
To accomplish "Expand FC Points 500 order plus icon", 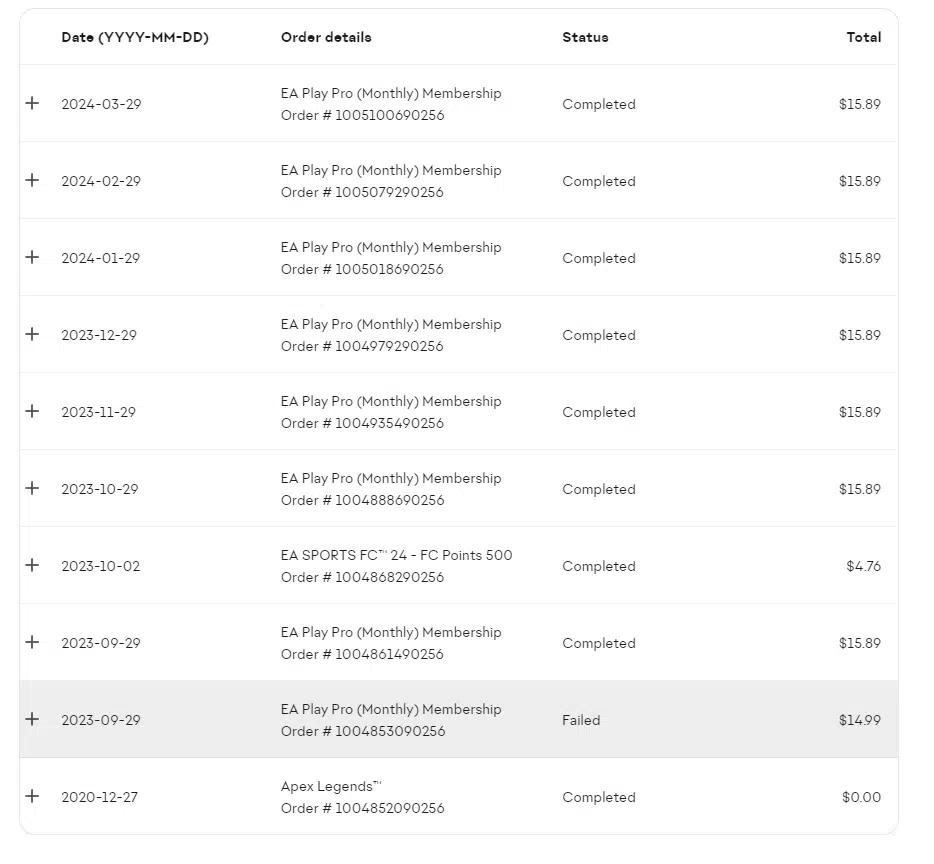I will (32, 565).
